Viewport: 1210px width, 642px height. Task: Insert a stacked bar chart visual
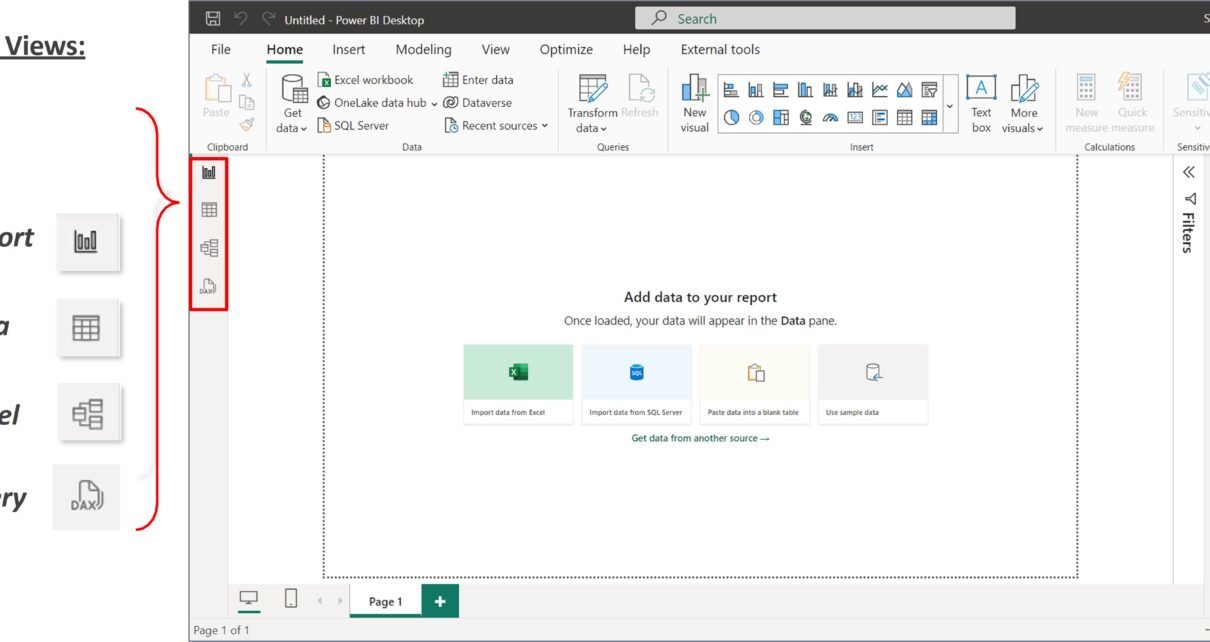pyautogui.click(x=731, y=90)
